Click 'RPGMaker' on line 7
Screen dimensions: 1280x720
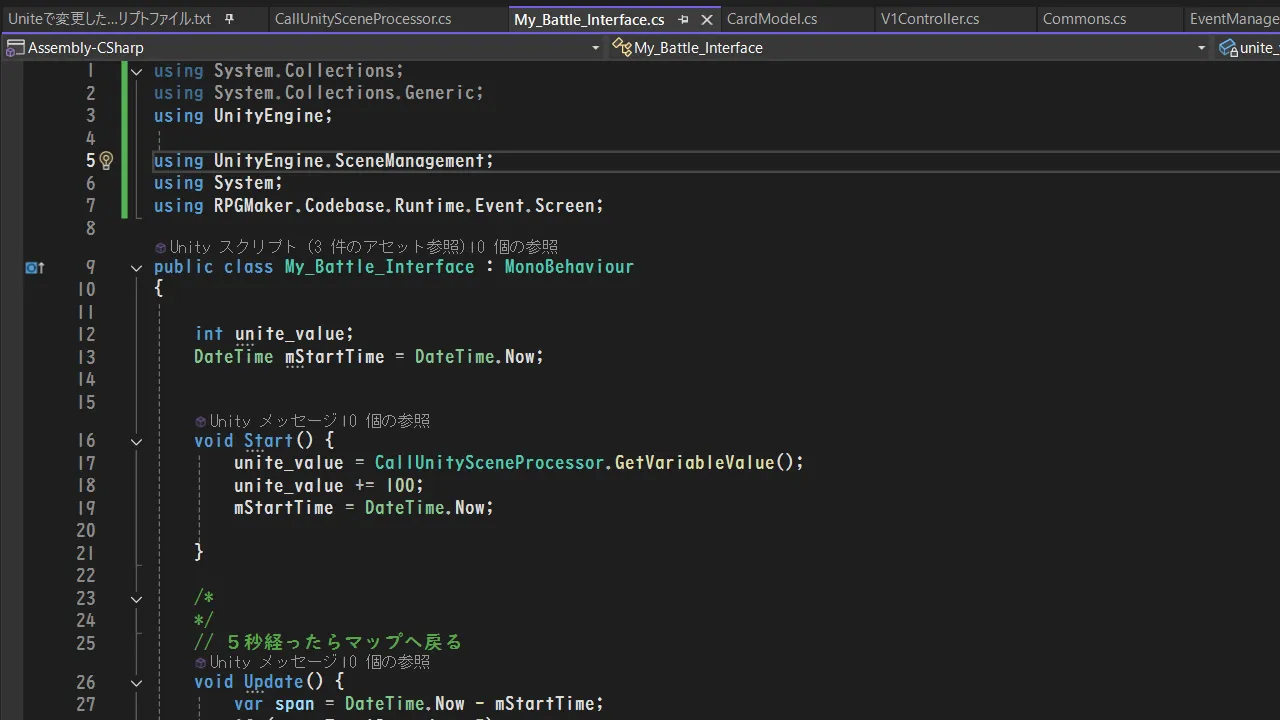click(x=254, y=206)
